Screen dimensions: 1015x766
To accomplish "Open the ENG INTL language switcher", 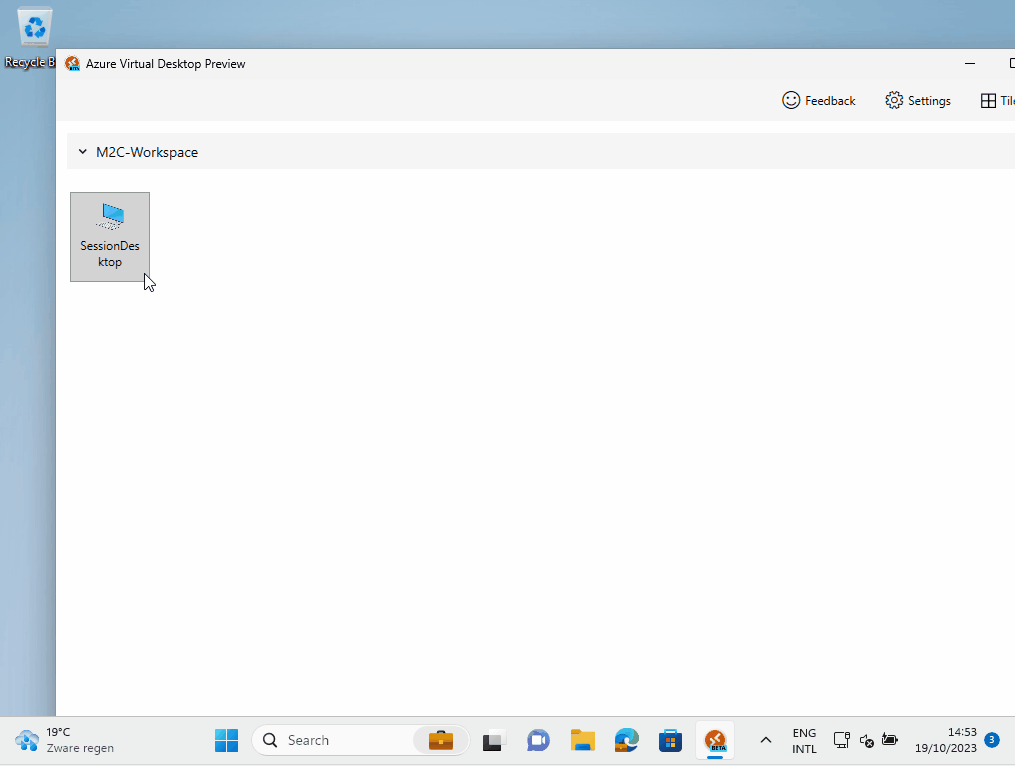I will tap(804, 740).
